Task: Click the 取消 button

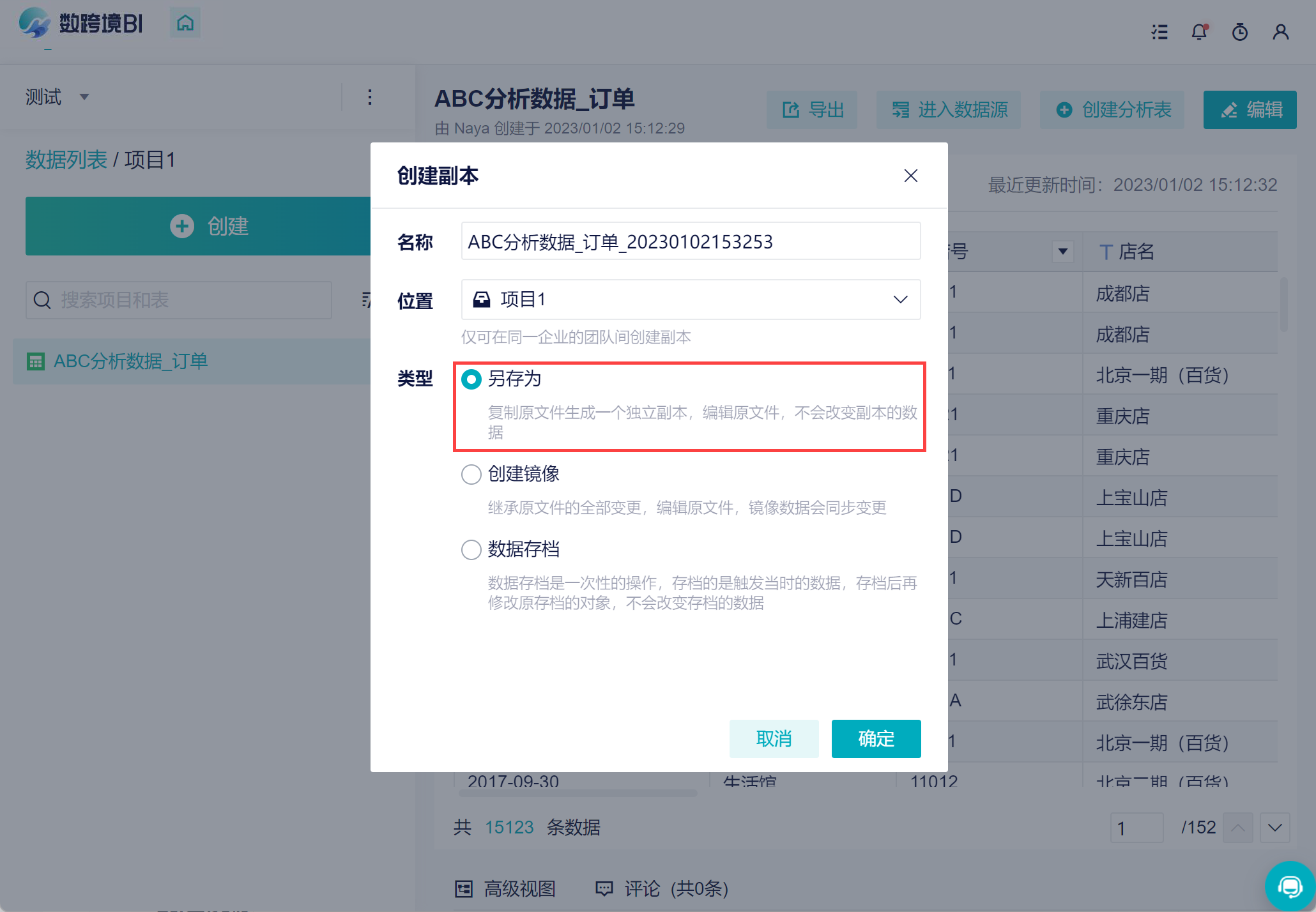Action: (774, 739)
